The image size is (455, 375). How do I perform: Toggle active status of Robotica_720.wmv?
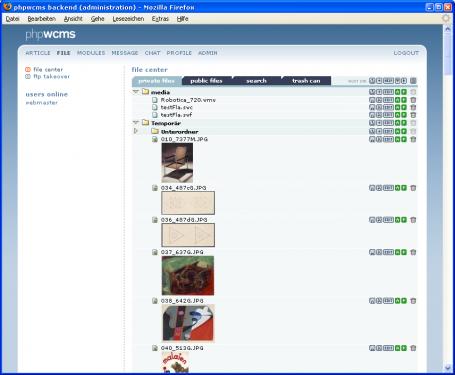[397, 100]
